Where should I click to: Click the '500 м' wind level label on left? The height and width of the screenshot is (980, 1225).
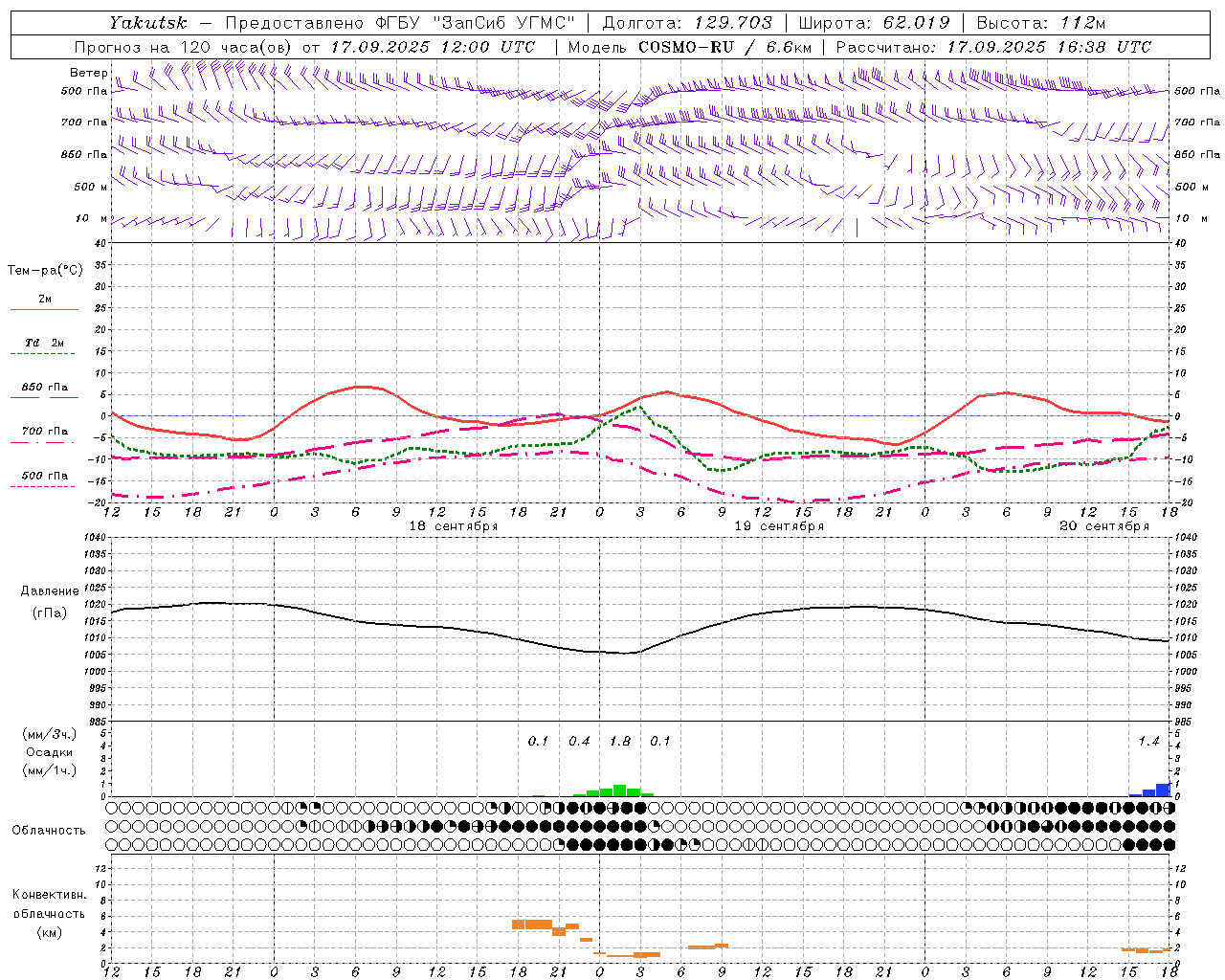(x=91, y=187)
